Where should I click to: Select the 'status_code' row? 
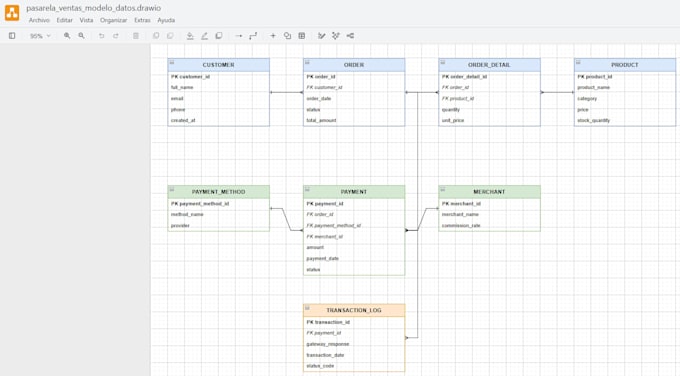click(x=354, y=366)
